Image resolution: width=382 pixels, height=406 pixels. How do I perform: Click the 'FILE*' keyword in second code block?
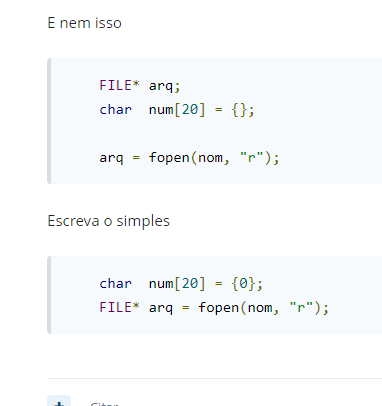tap(119, 307)
